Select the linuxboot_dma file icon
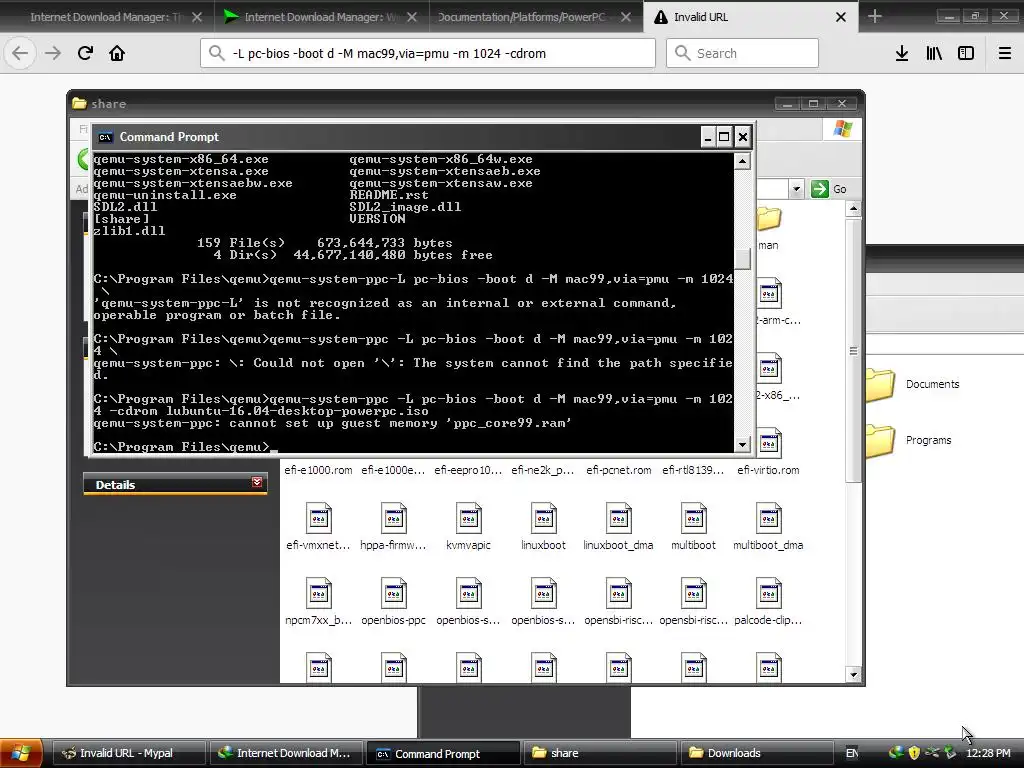 618,518
